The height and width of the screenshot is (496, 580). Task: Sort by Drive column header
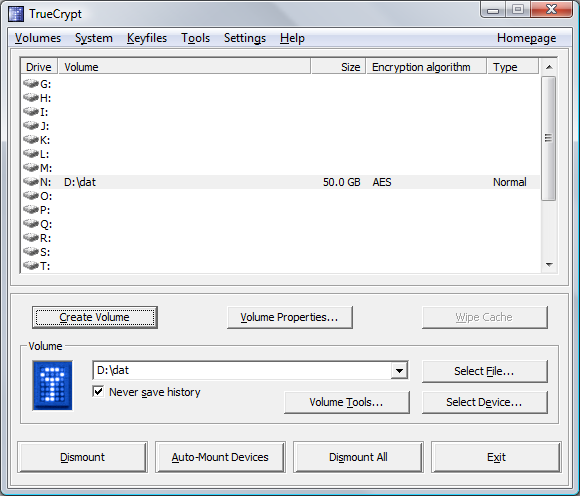pyautogui.click(x=39, y=67)
